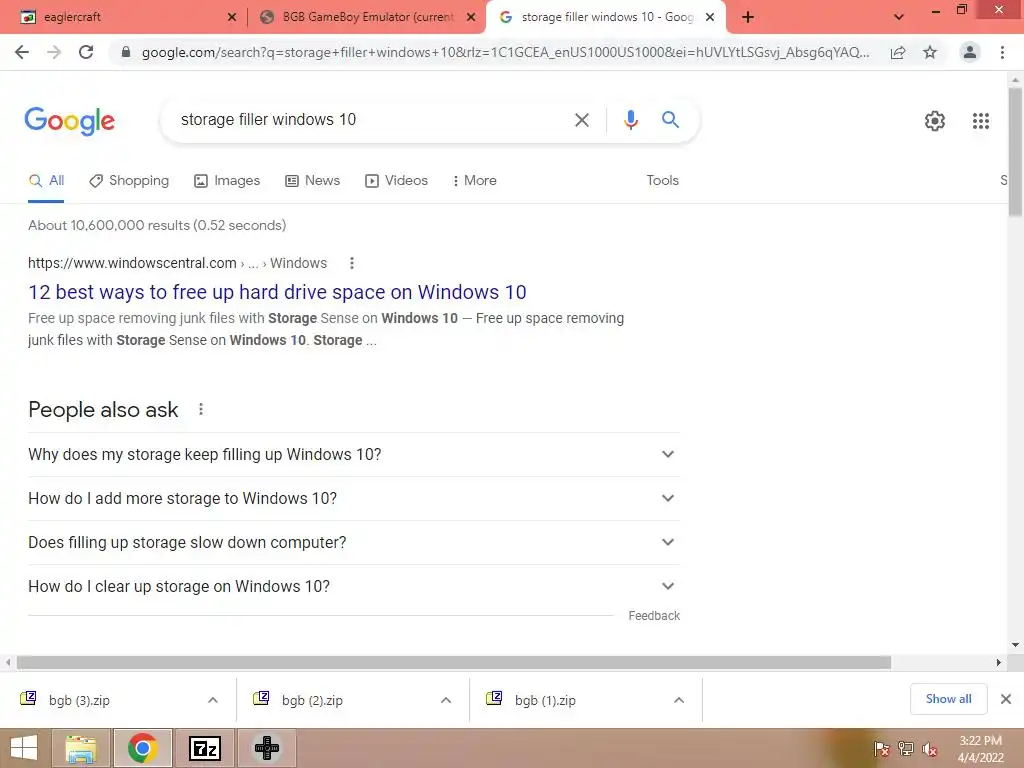
Task: Click horizontal scrollbar right arrow
Action: pyautogui.click(x=999, y=662)
